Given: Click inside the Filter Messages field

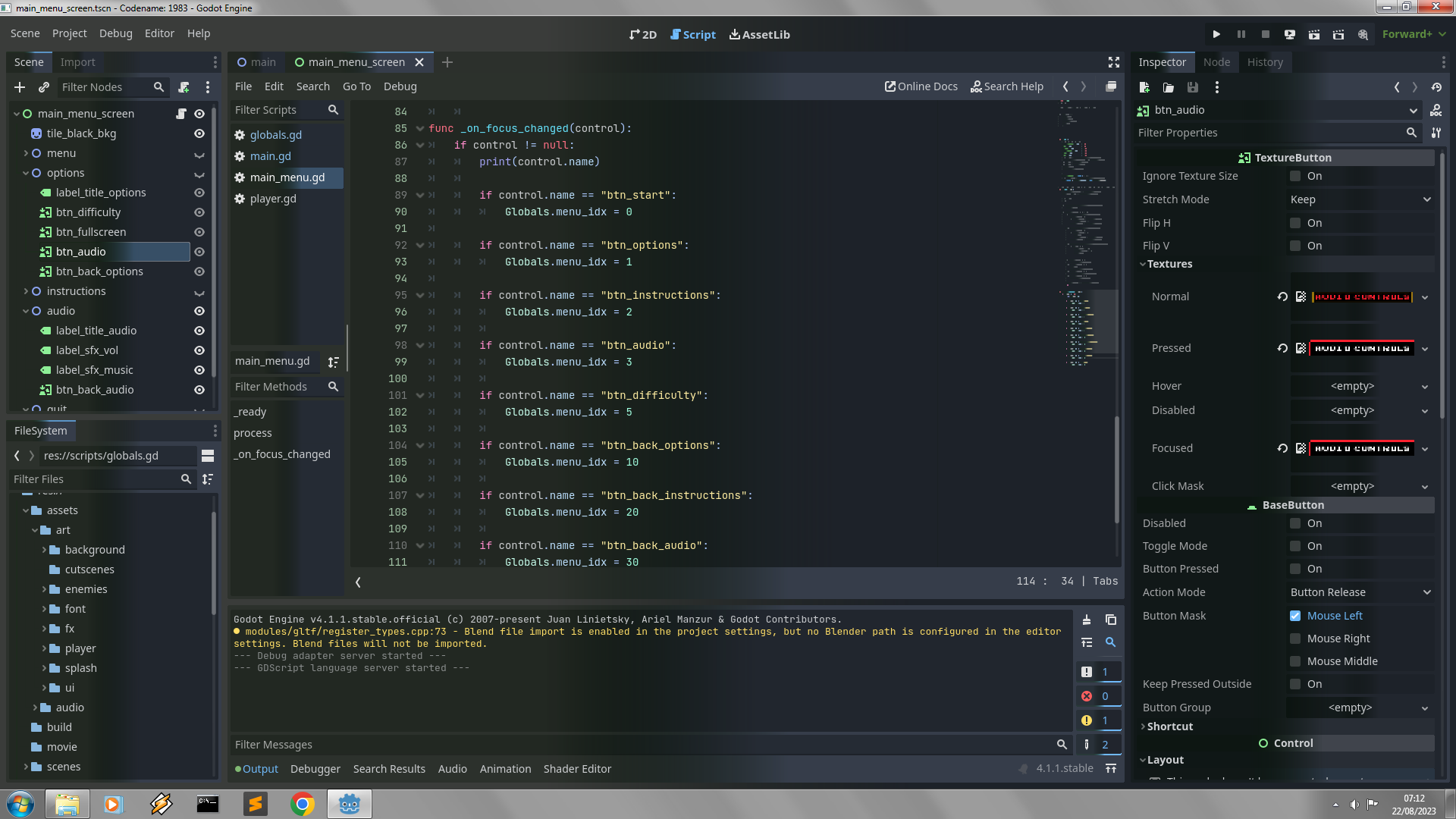Looking at the screenshot, I should (531, 745).
